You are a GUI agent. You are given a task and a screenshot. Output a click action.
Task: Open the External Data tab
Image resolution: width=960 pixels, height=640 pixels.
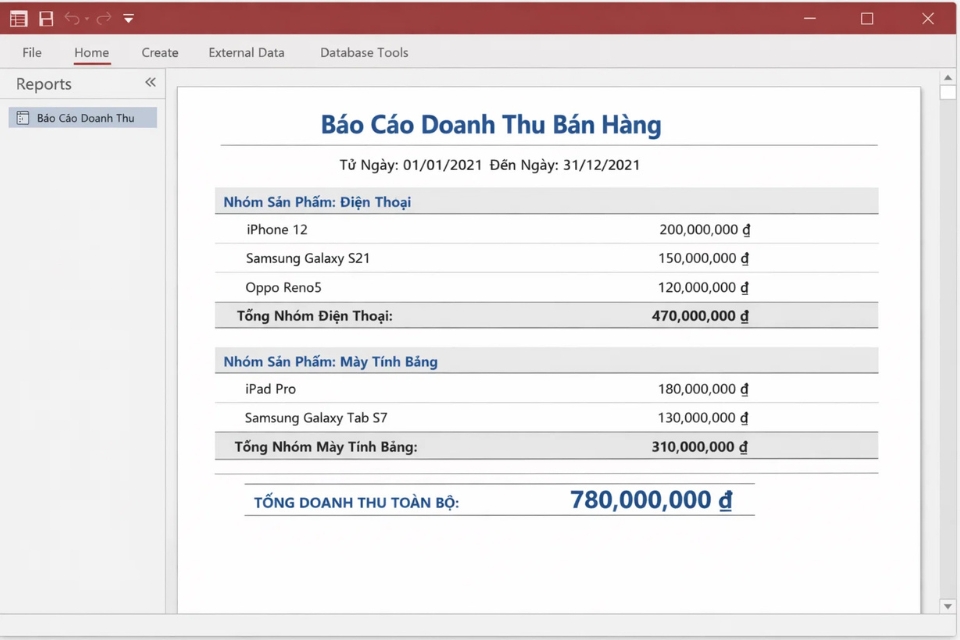245,52
